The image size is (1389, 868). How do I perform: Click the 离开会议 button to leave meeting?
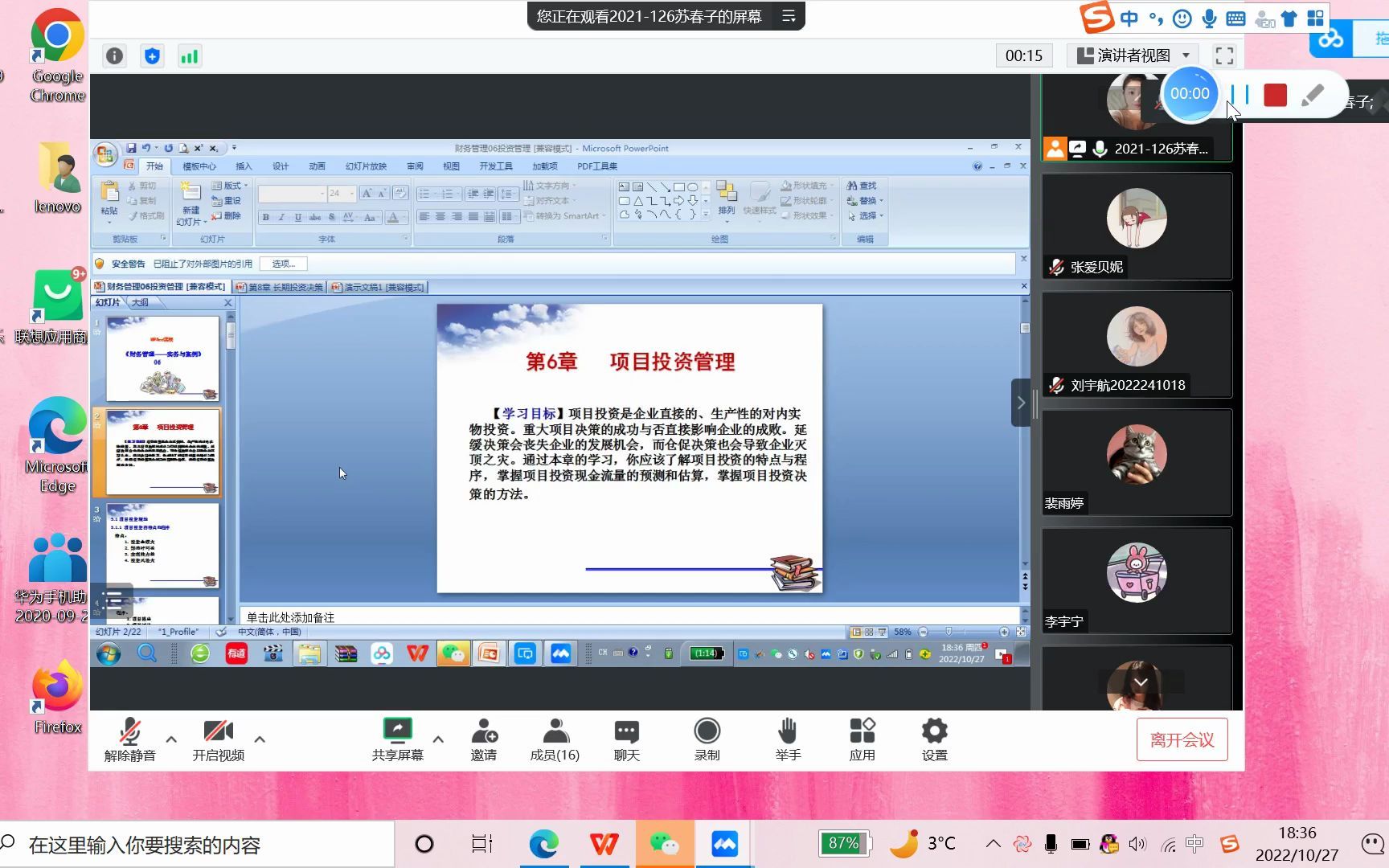(1182, 739)
